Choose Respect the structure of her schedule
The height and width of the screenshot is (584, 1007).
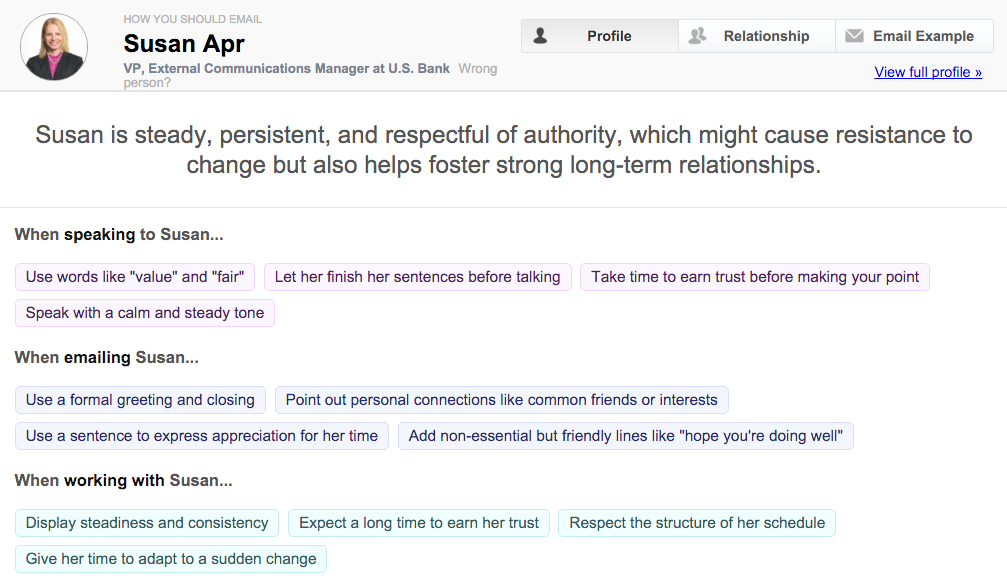697,523
